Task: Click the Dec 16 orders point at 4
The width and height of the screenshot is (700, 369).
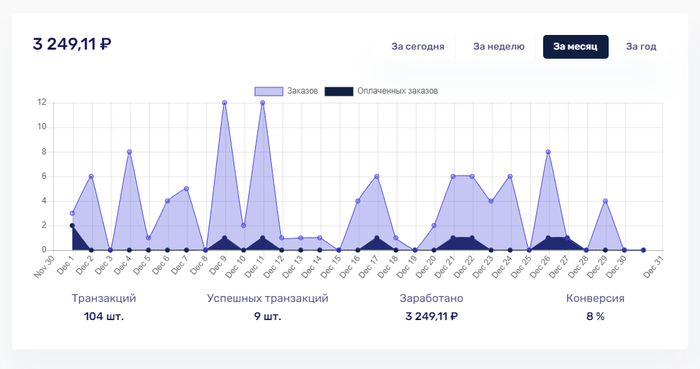Action: [x=358, y=201]
